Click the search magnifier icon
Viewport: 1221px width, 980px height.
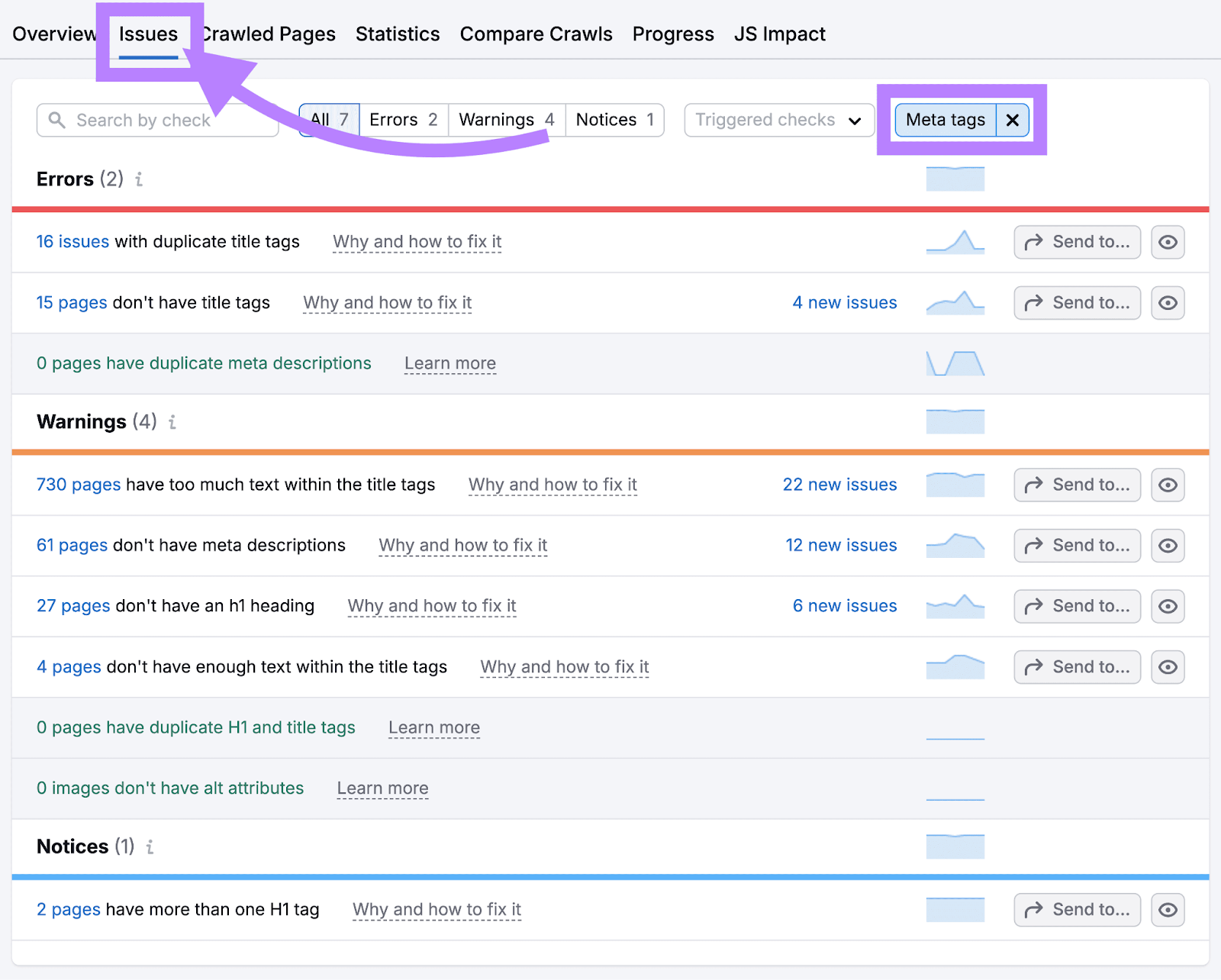click(x=56, y=120)
